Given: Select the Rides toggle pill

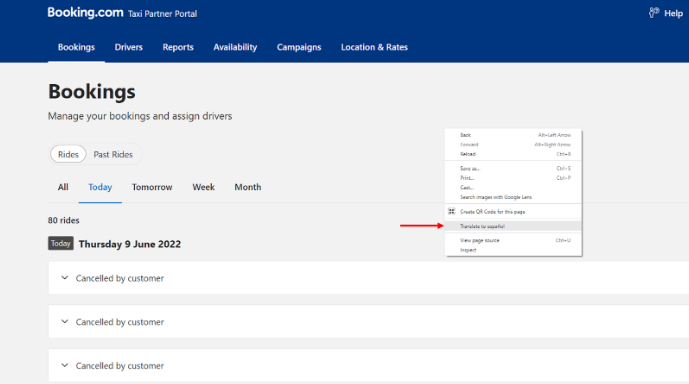Looking at the screenshot, I should click(68, 154).
